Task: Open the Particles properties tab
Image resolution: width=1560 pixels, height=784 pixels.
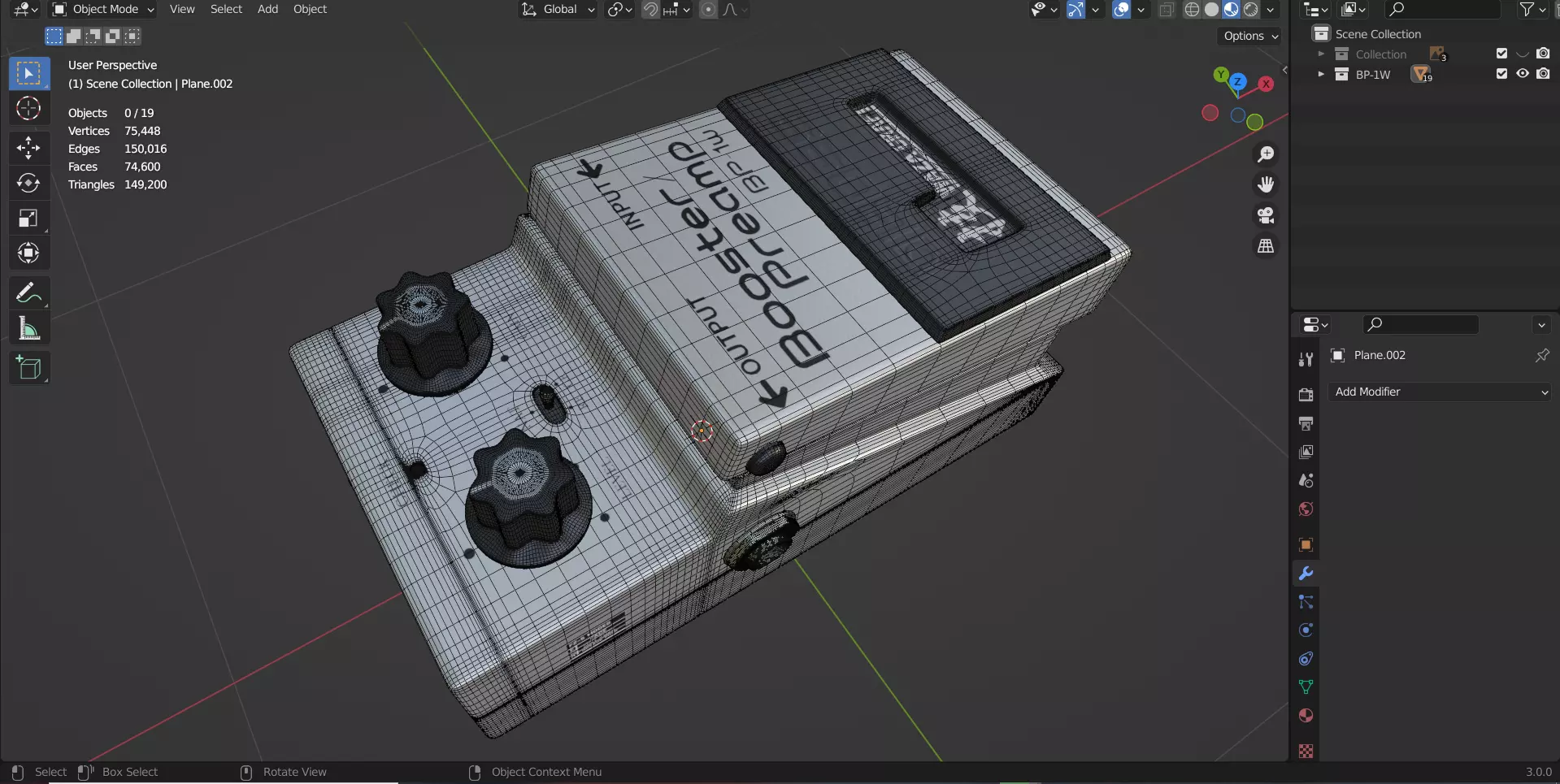Action: (x=1306, y=601)
